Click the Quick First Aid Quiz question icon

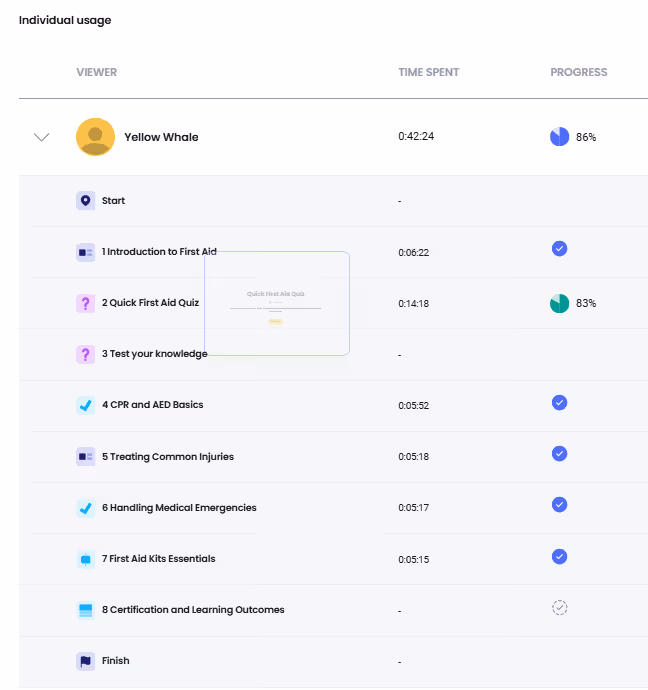coord(85,303)
